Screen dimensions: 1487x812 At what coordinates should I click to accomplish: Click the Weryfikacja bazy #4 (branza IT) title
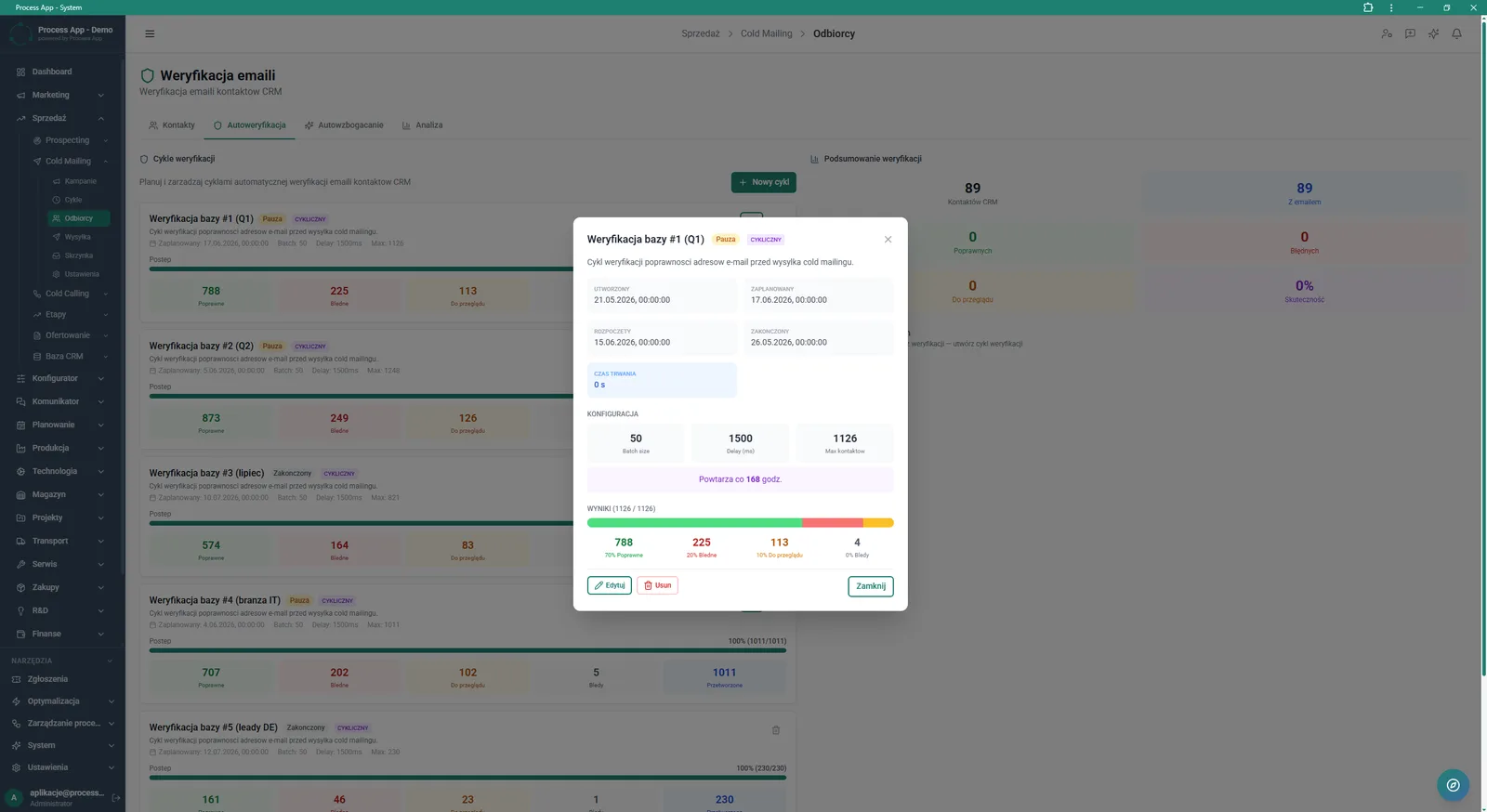click(x=215, y=600)
